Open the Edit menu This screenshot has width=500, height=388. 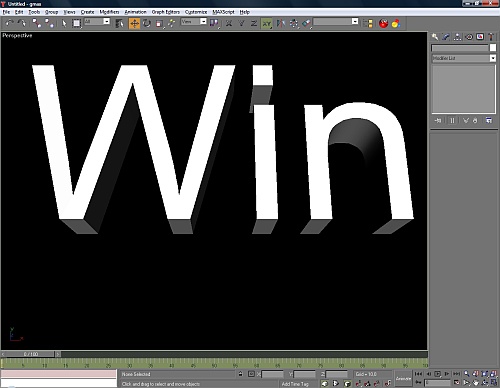click(x=19, y=12)
